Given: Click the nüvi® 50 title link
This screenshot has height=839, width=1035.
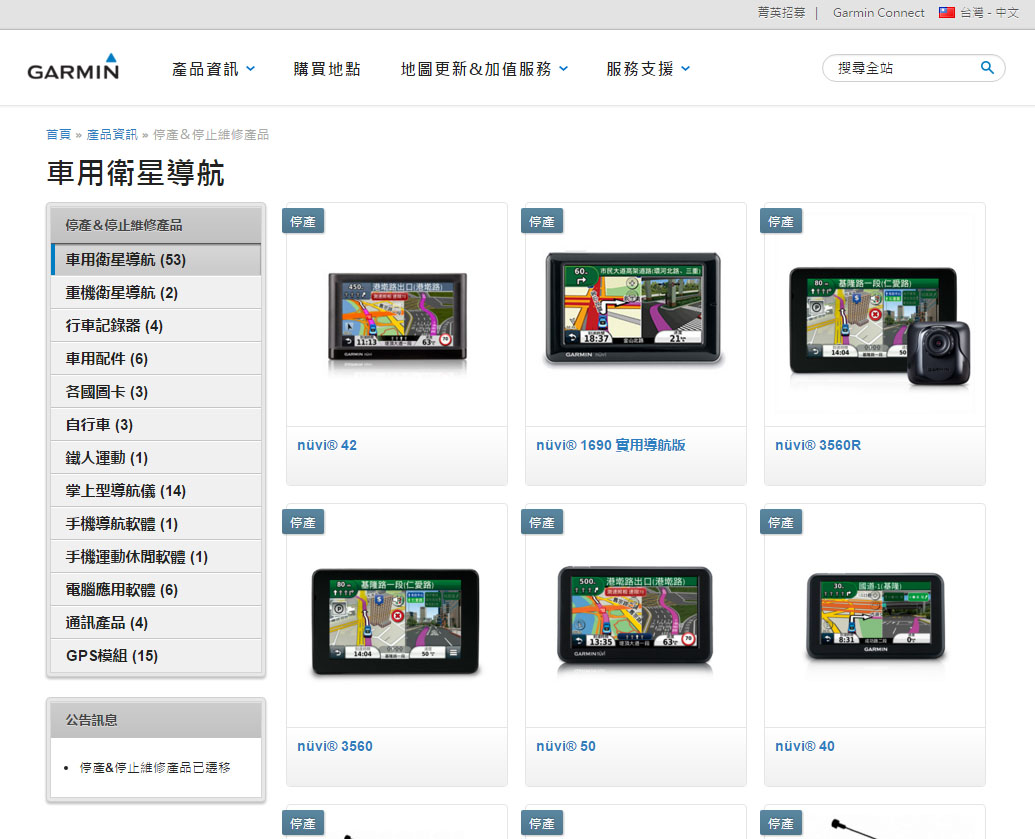Looking at the screenshot, I should tap(566, 746).
